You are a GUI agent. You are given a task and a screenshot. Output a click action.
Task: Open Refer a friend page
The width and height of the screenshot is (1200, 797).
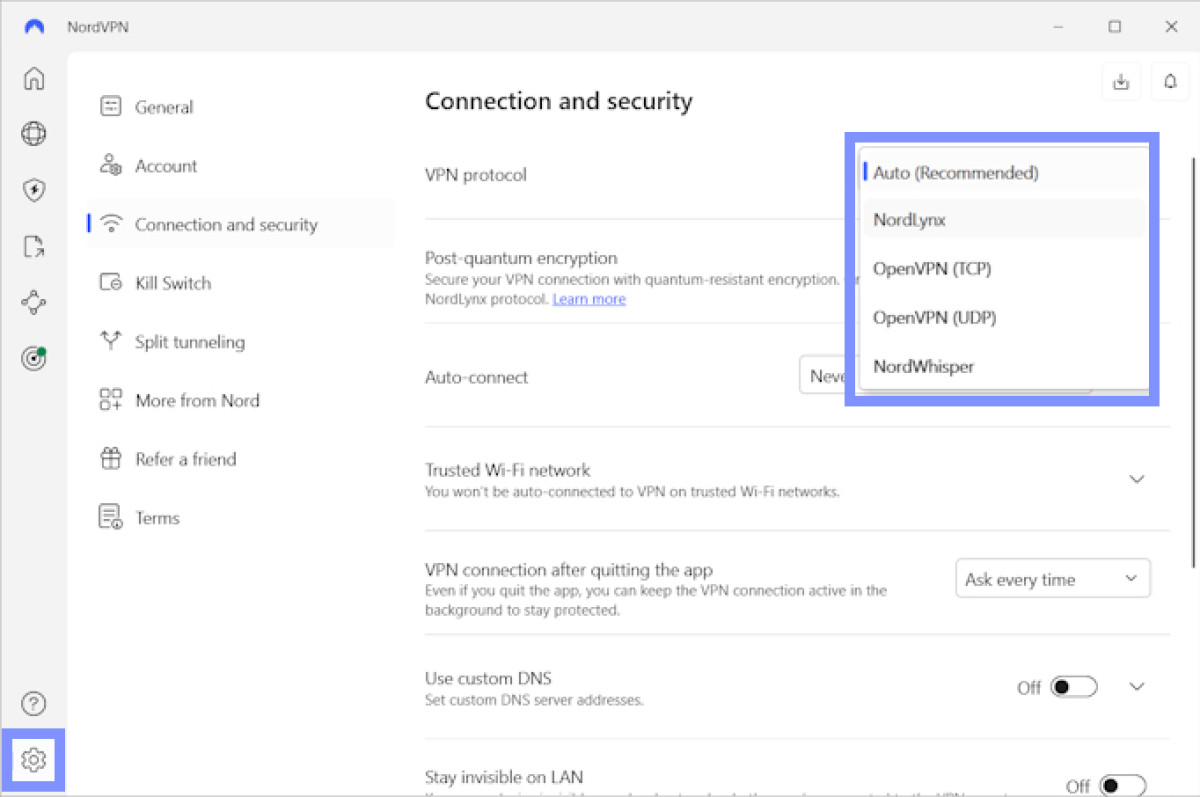pos(240,459)
